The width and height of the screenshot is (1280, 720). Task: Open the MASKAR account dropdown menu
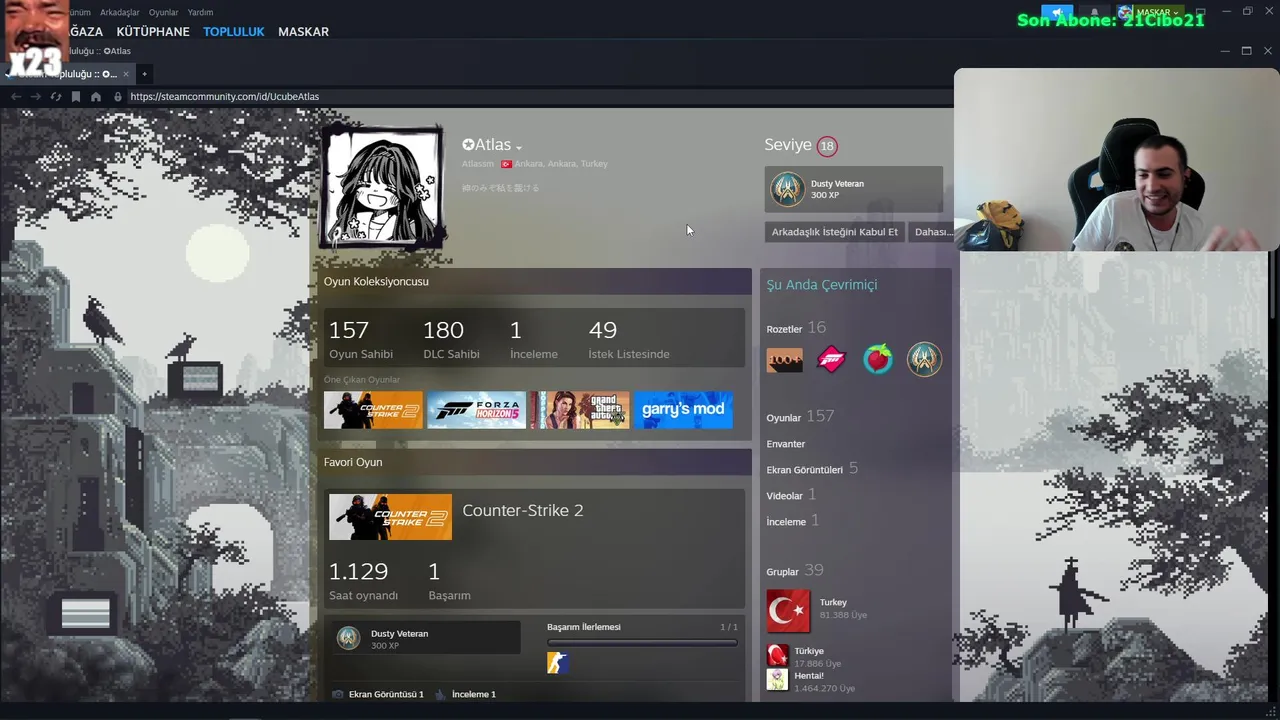(1158, 13)
